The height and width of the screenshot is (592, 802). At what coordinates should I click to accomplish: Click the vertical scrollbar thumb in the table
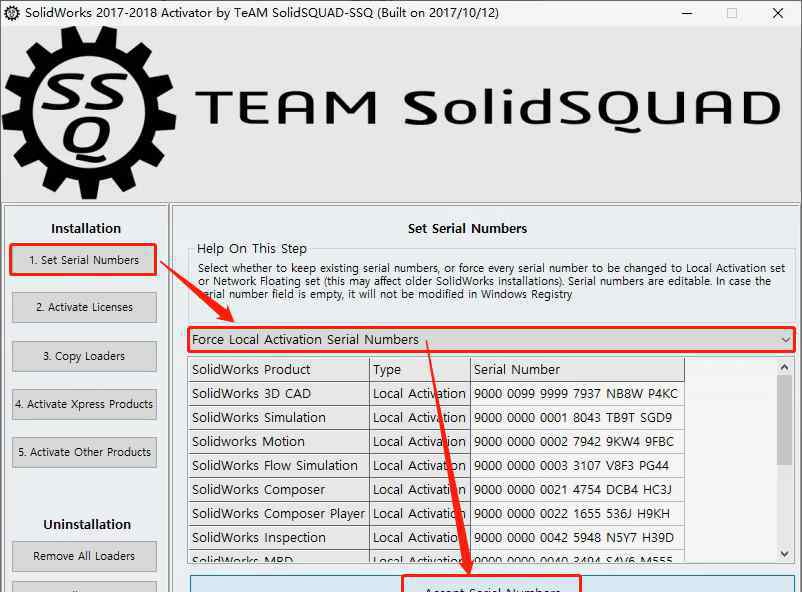click(x=784, y=420)
